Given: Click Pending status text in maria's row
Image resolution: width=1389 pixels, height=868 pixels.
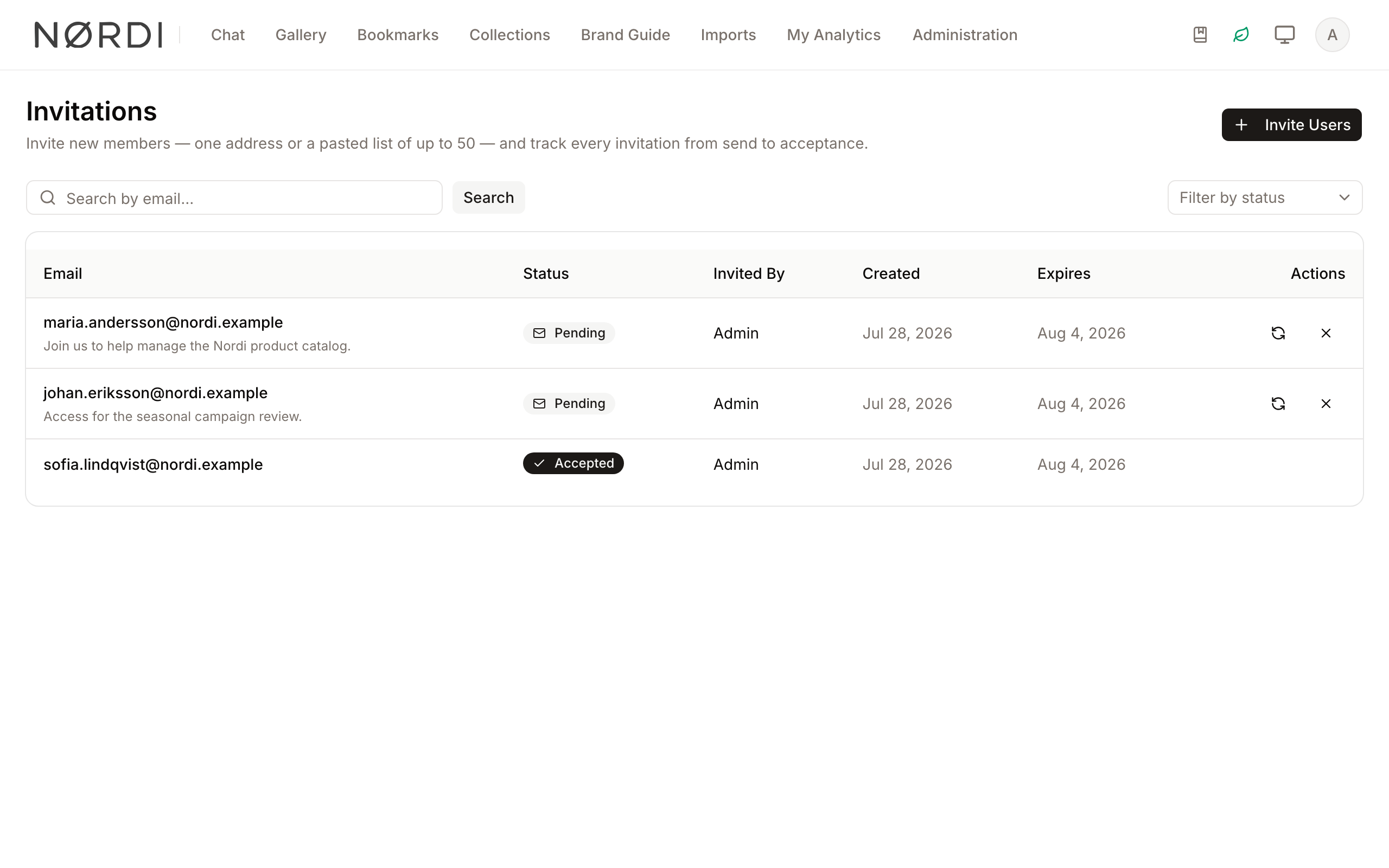Looking at the screenshot, I should click(x=579, y=333).
